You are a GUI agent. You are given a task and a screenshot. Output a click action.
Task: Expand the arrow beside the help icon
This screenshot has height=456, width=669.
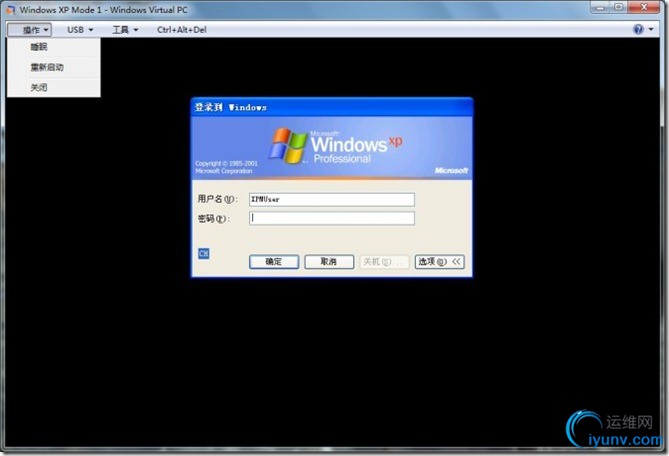click(x=651, y=29)
